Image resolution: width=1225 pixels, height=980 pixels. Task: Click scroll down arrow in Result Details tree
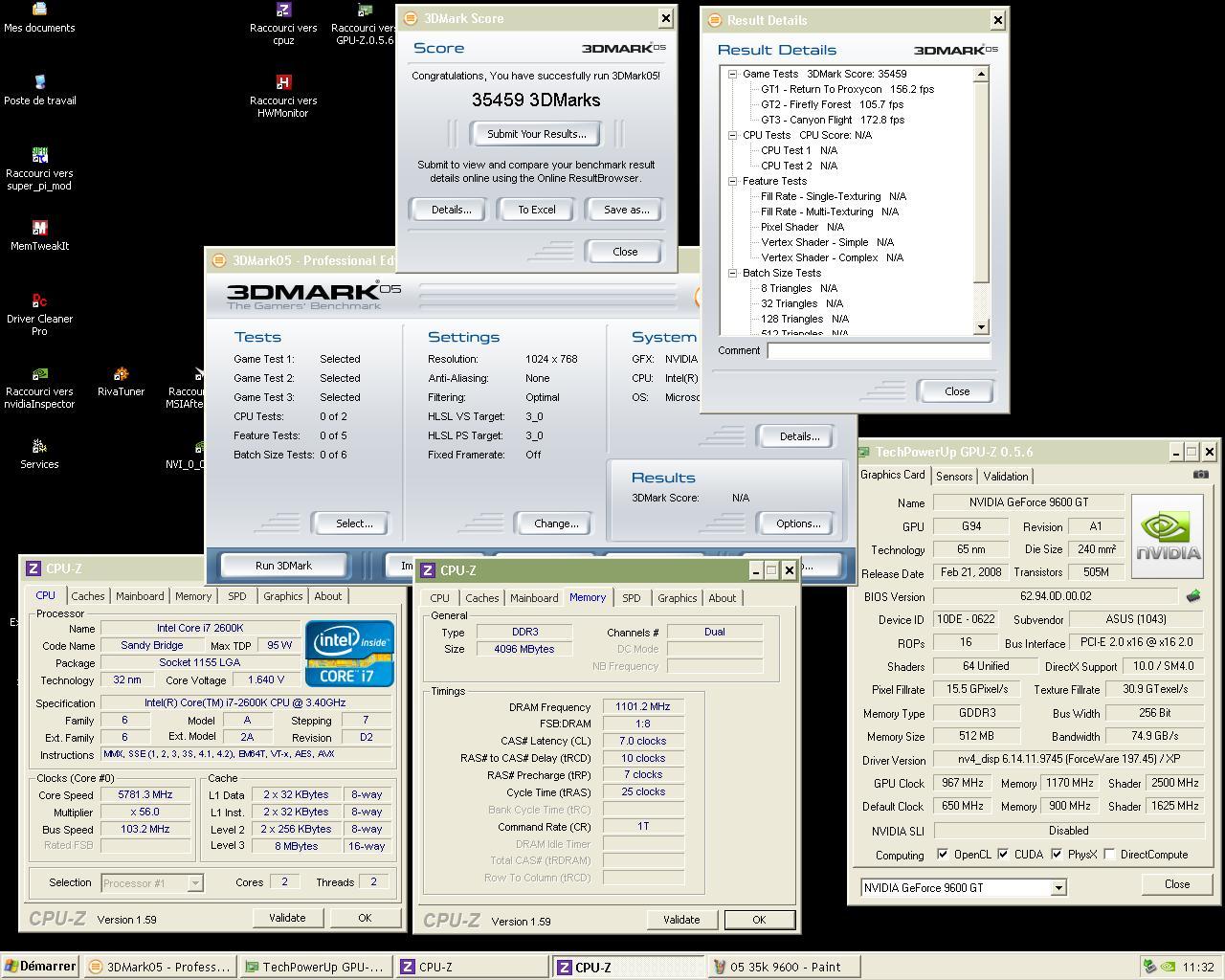pos(981,327)
